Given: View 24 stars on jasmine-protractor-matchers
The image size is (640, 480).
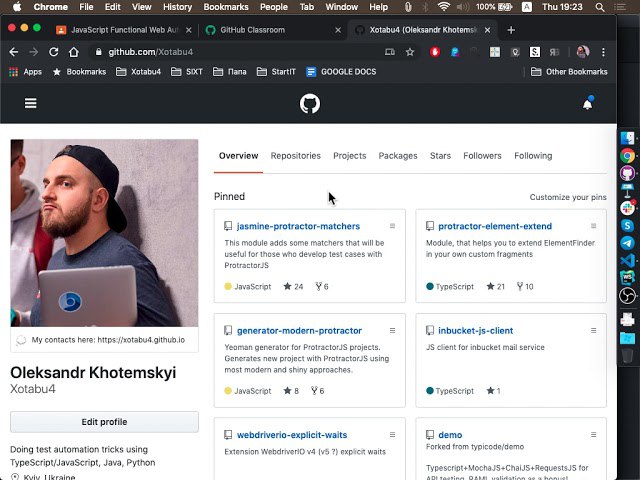Looking at the screenshot, I should point(293,287).
